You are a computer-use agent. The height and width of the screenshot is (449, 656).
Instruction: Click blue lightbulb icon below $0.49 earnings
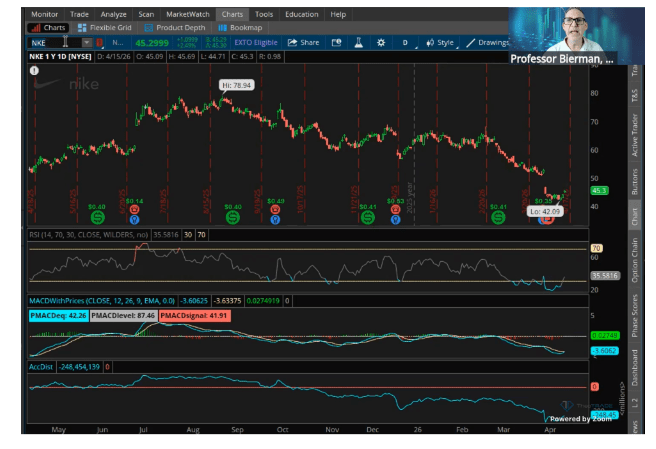[275, 219]
